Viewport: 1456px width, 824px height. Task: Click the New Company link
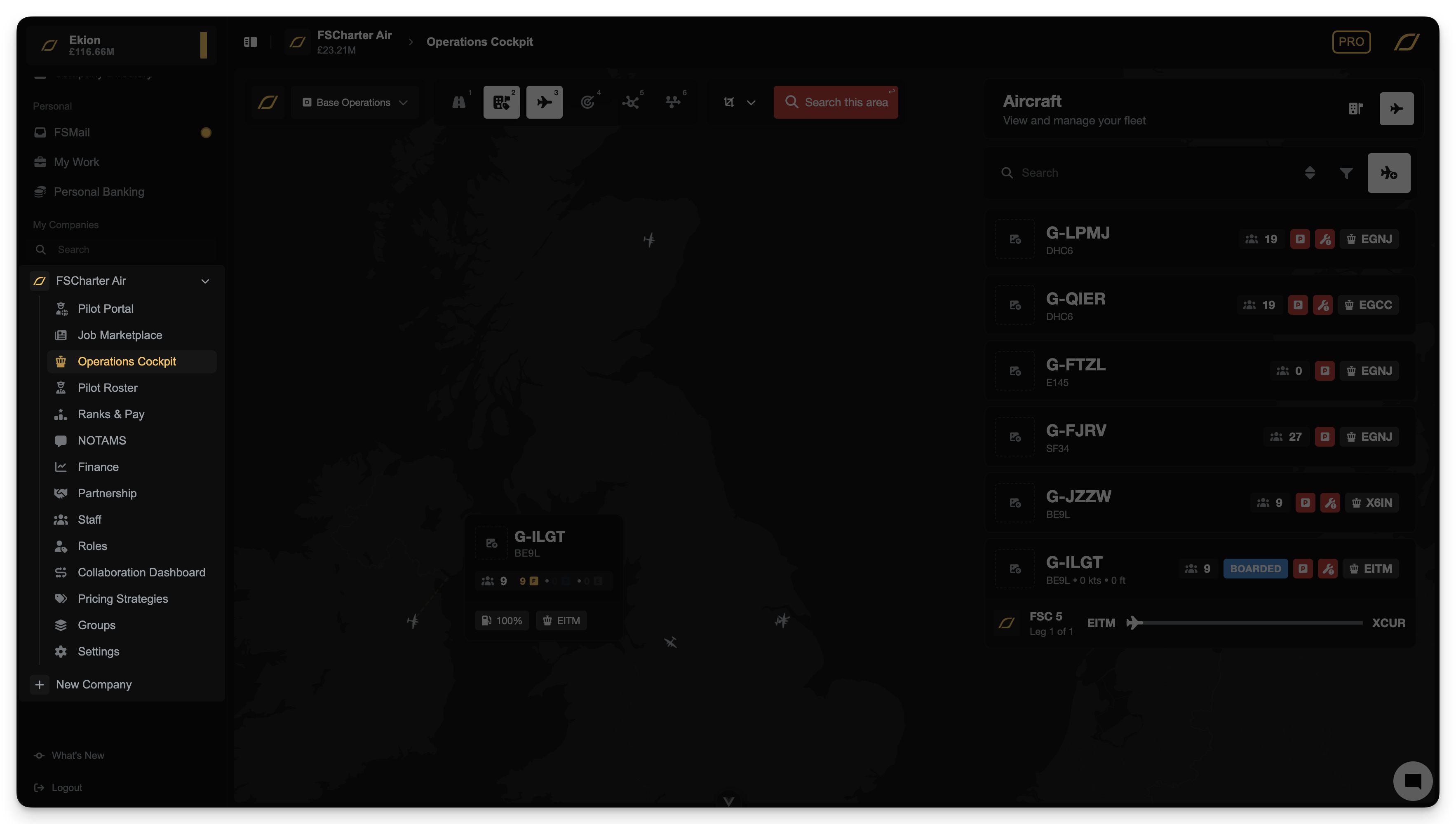[x=94, y=685]
